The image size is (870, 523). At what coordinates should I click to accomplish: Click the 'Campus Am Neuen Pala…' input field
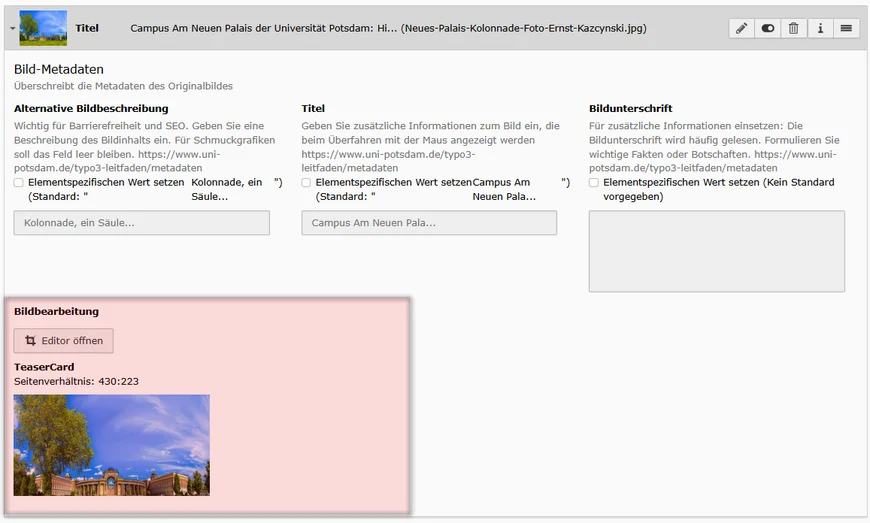429,222
